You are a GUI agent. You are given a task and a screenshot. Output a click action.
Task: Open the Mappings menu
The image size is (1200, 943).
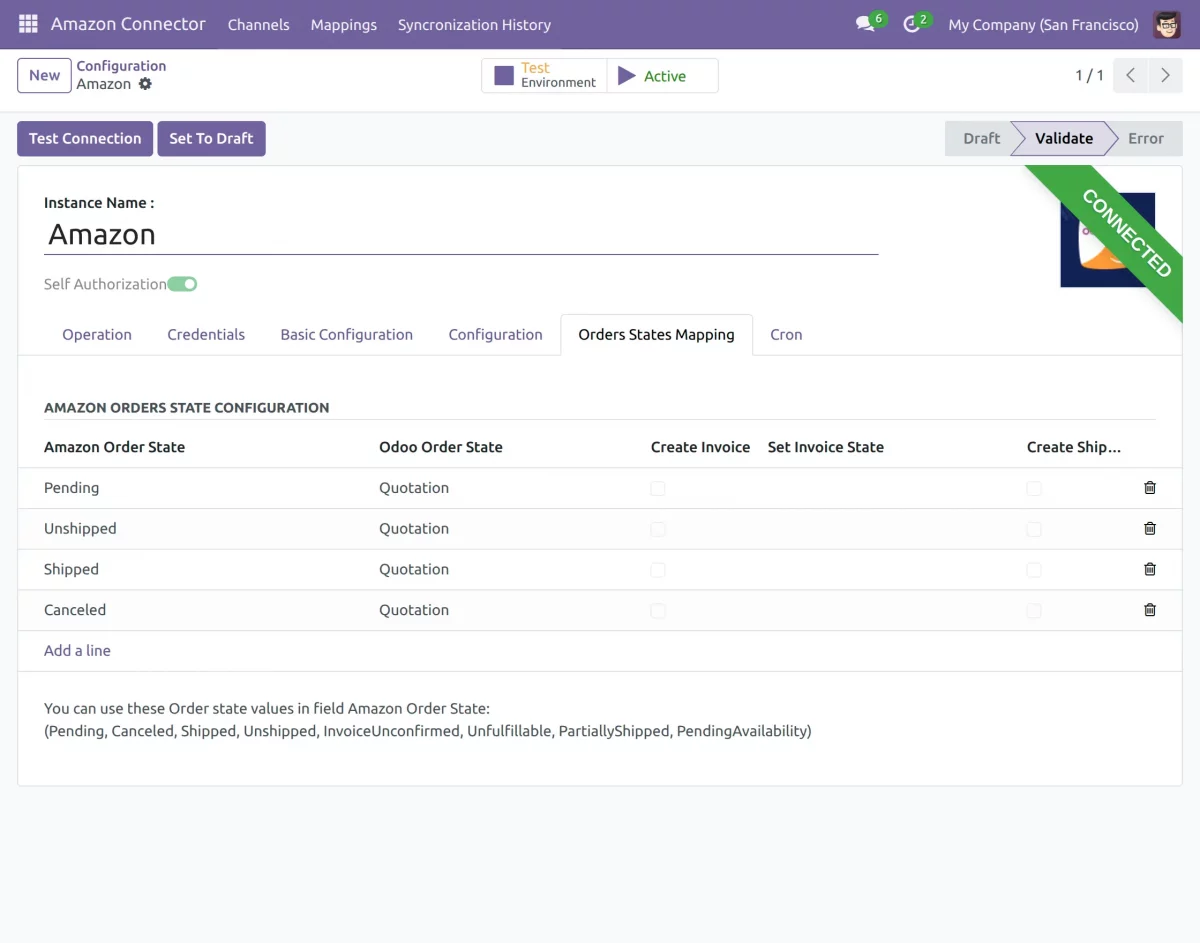[344, 24]
